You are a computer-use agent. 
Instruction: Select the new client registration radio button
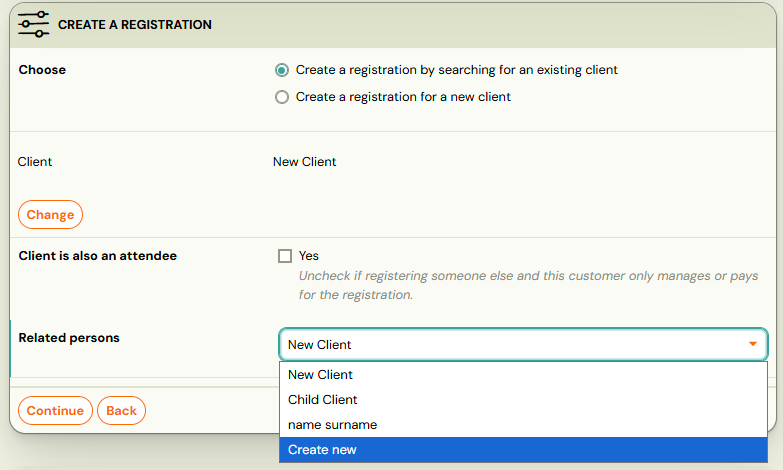click(282, 97)
